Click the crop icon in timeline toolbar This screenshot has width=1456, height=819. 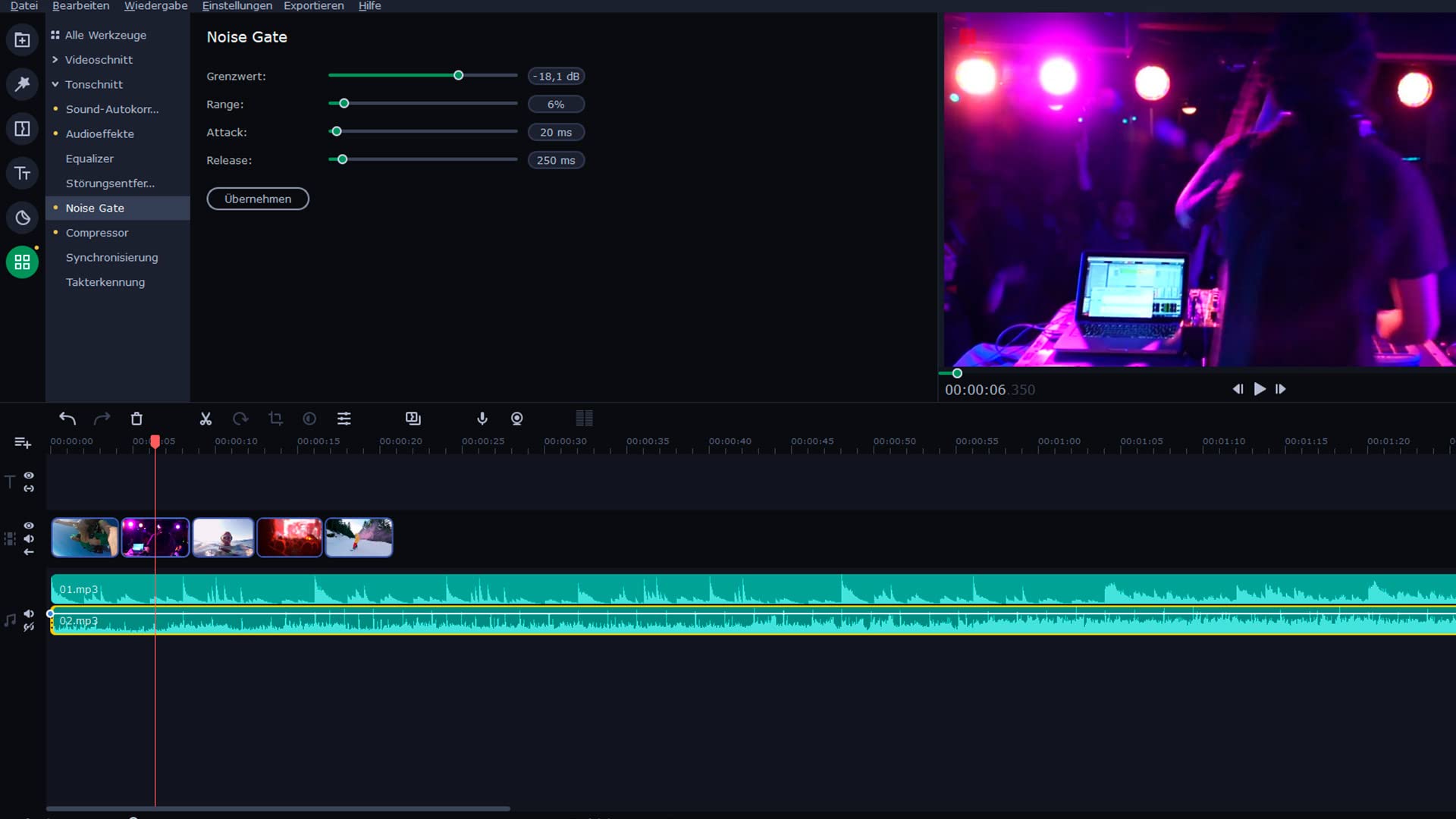[275, 419]
